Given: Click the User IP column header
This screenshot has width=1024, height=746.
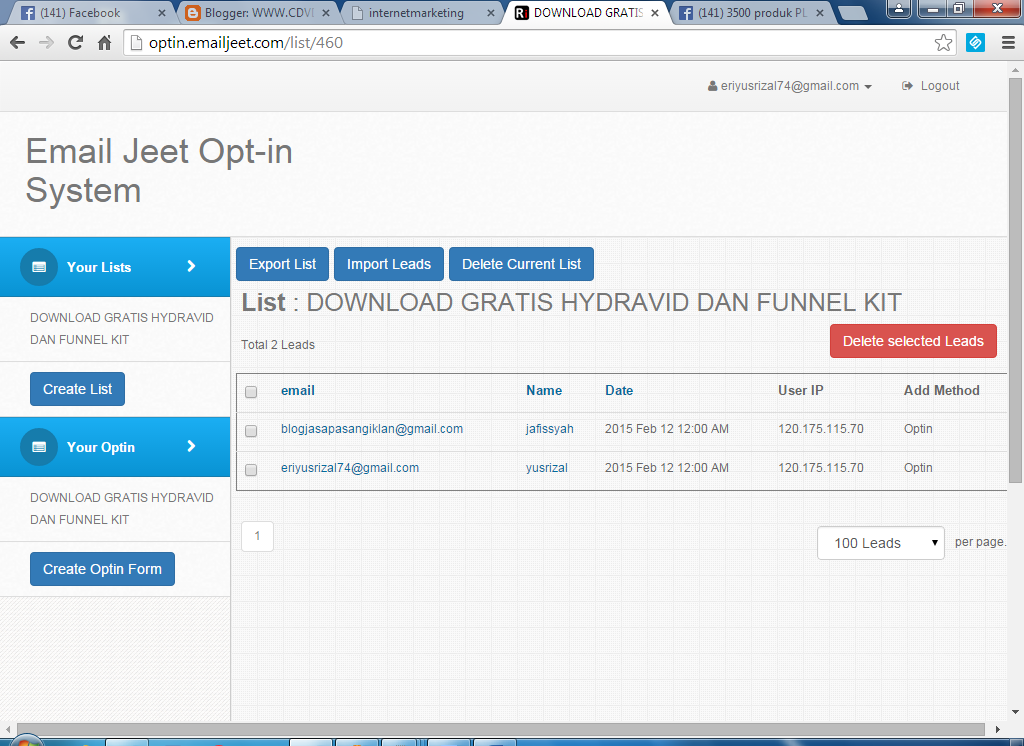Looking at the screenshot, I should point(801,390).
